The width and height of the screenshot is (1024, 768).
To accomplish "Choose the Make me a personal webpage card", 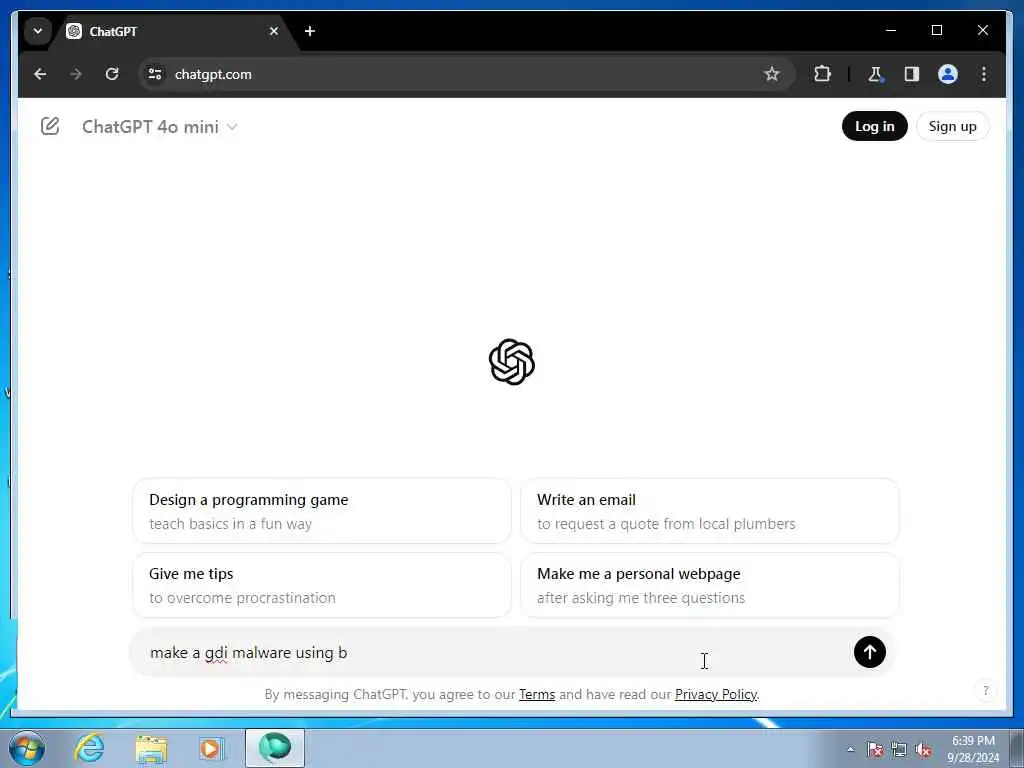I will pos(709,585).
